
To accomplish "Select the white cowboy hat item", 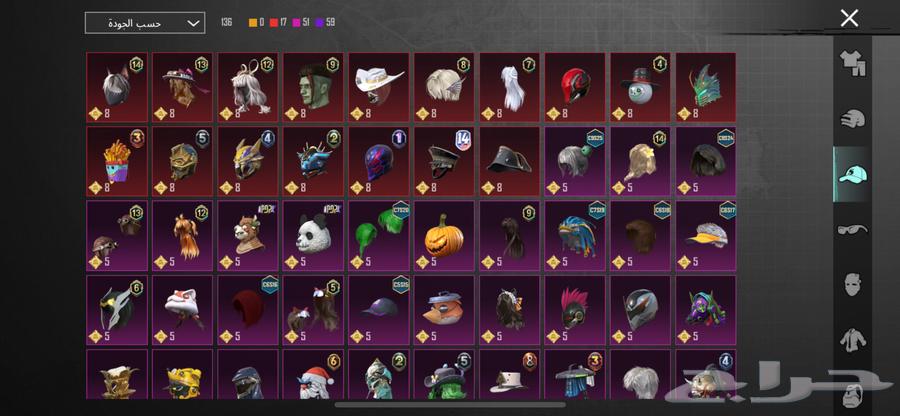I will [379, 87].
